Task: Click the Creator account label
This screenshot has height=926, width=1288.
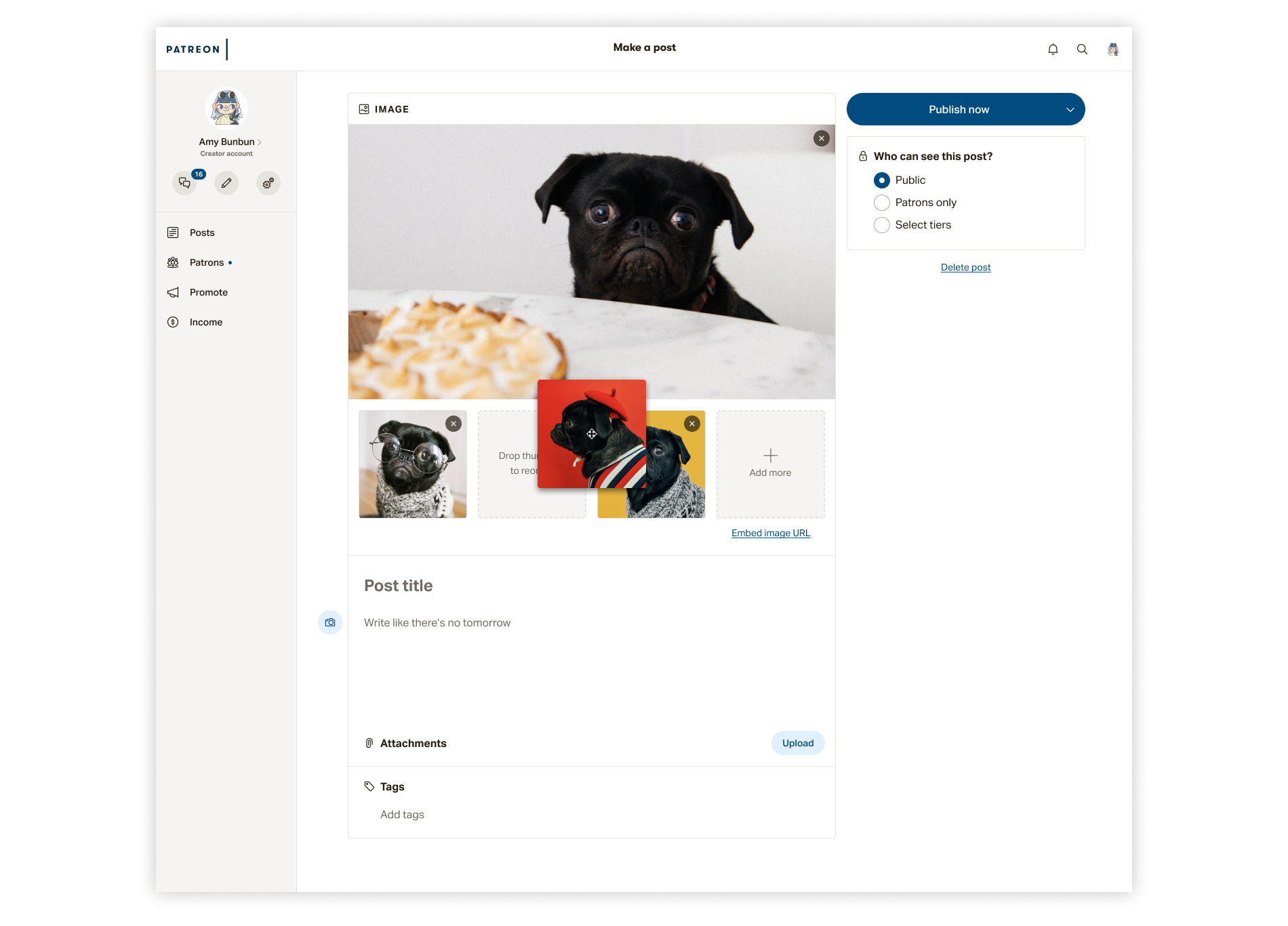Action: (226, 154)
